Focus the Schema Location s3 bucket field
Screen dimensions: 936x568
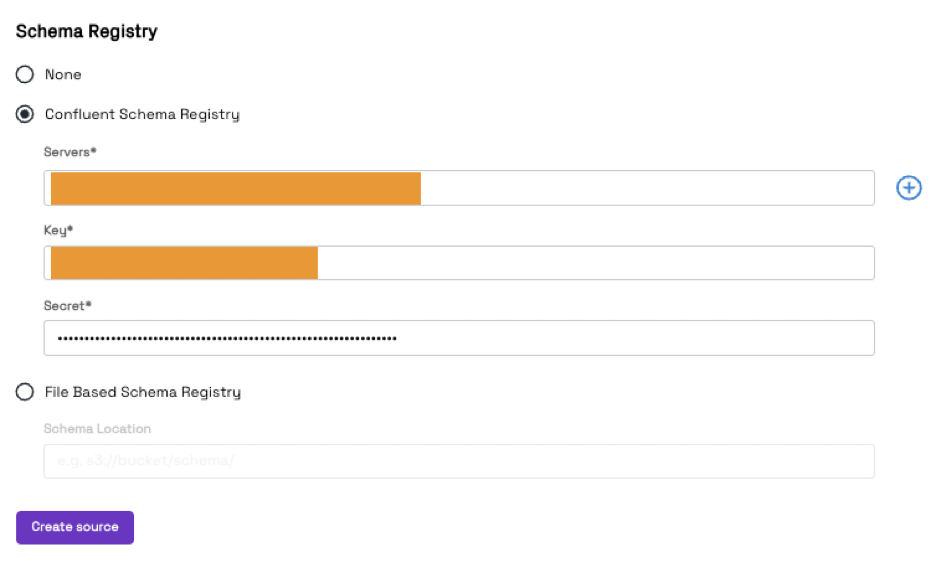[459, 461]
